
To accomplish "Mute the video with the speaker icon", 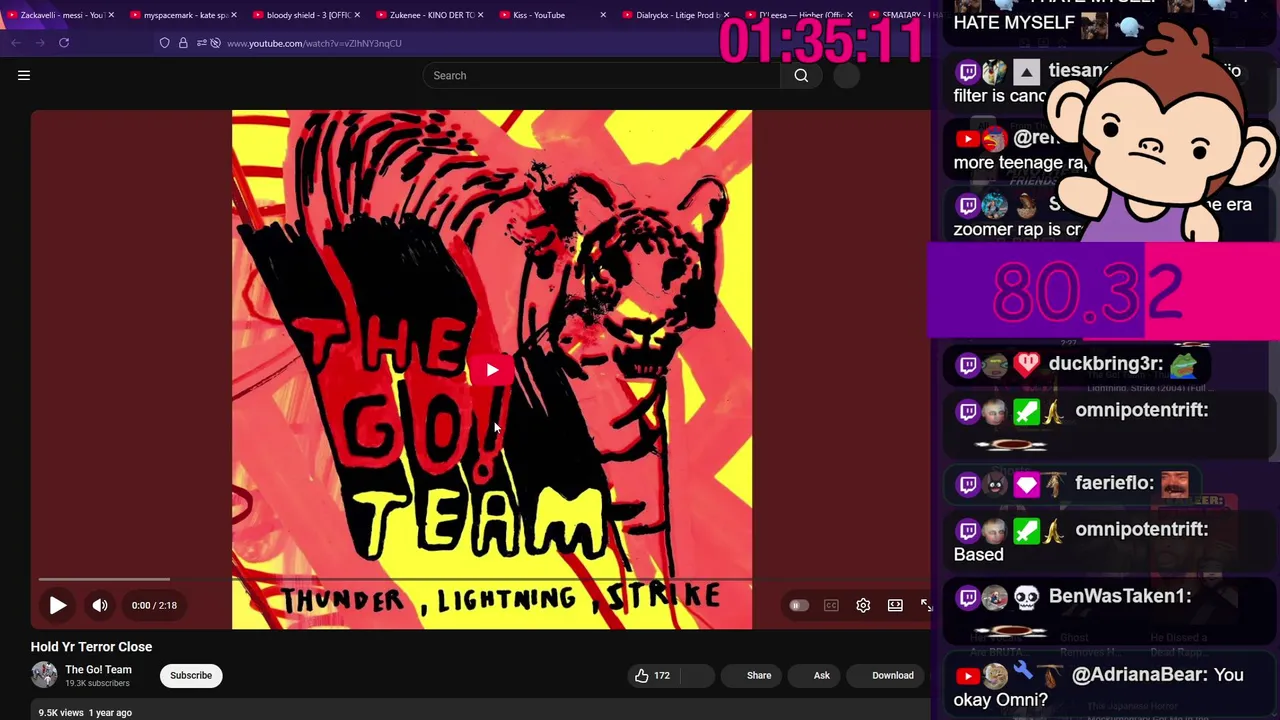I will point(100,605).
